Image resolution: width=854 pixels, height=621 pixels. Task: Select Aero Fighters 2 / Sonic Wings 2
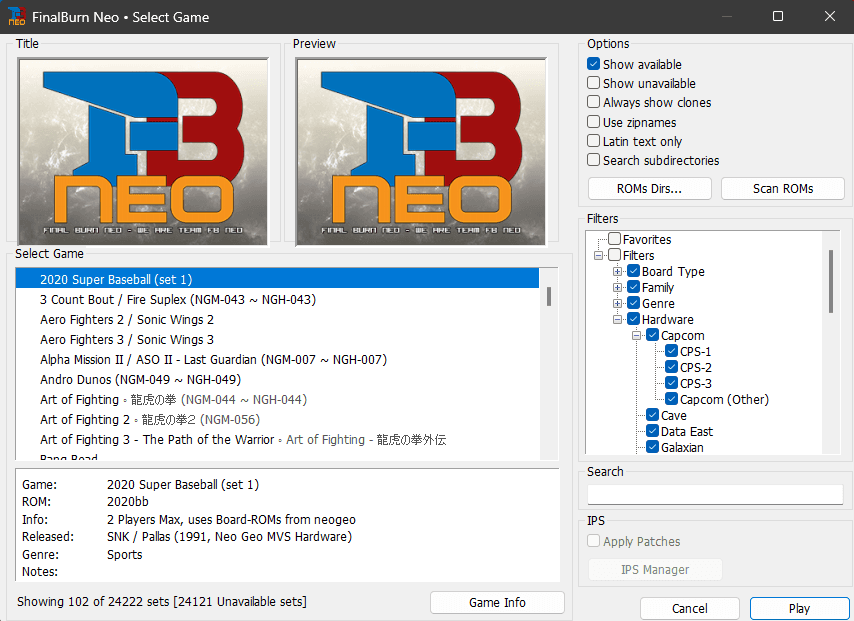(x=277, y=319)
